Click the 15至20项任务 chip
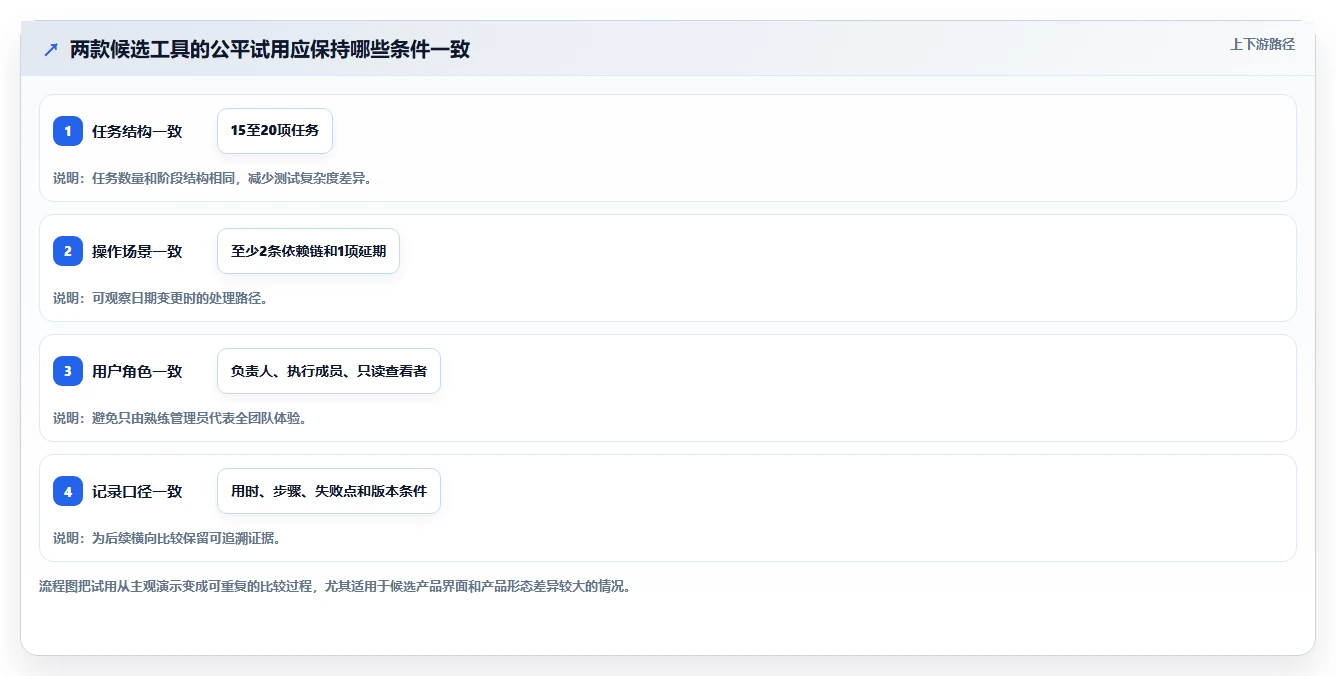Screen dimensions: 1336x676 coord(275,131)
